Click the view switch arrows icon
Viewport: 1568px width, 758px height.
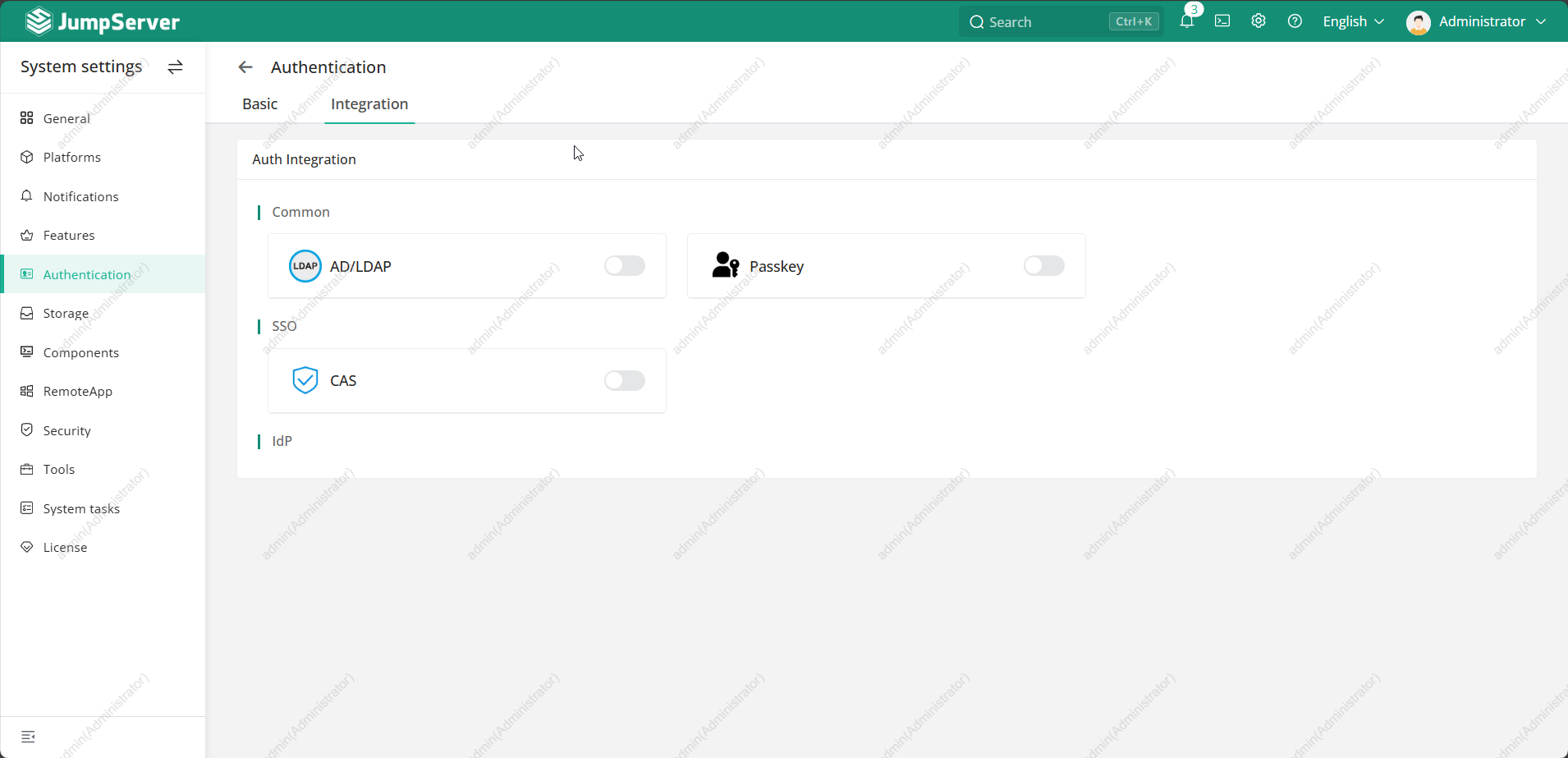[x=175, y=67]
